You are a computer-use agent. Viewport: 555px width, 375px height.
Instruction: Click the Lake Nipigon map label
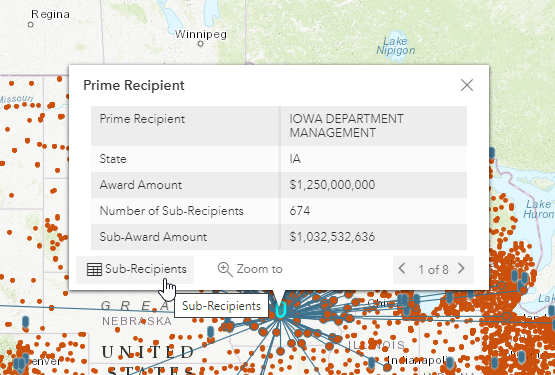pyautogui.click(x=396, y=46)
